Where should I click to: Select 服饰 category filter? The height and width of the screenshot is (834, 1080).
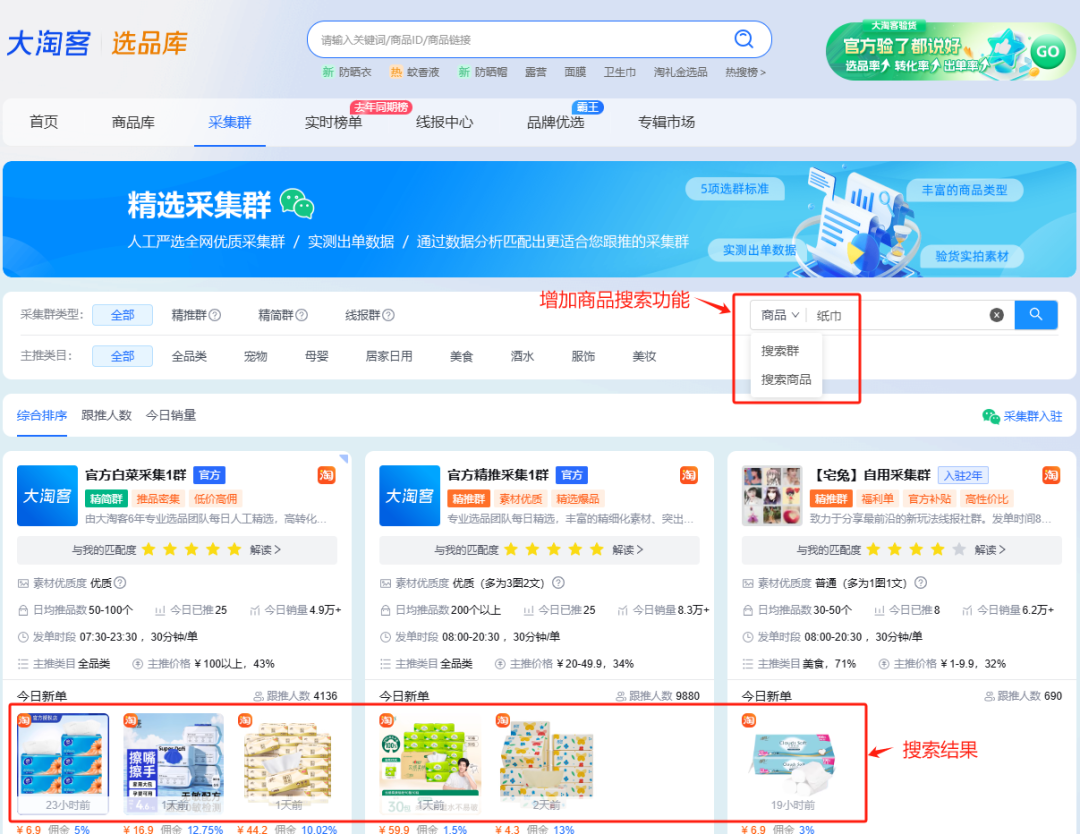[x=583, y=356]
